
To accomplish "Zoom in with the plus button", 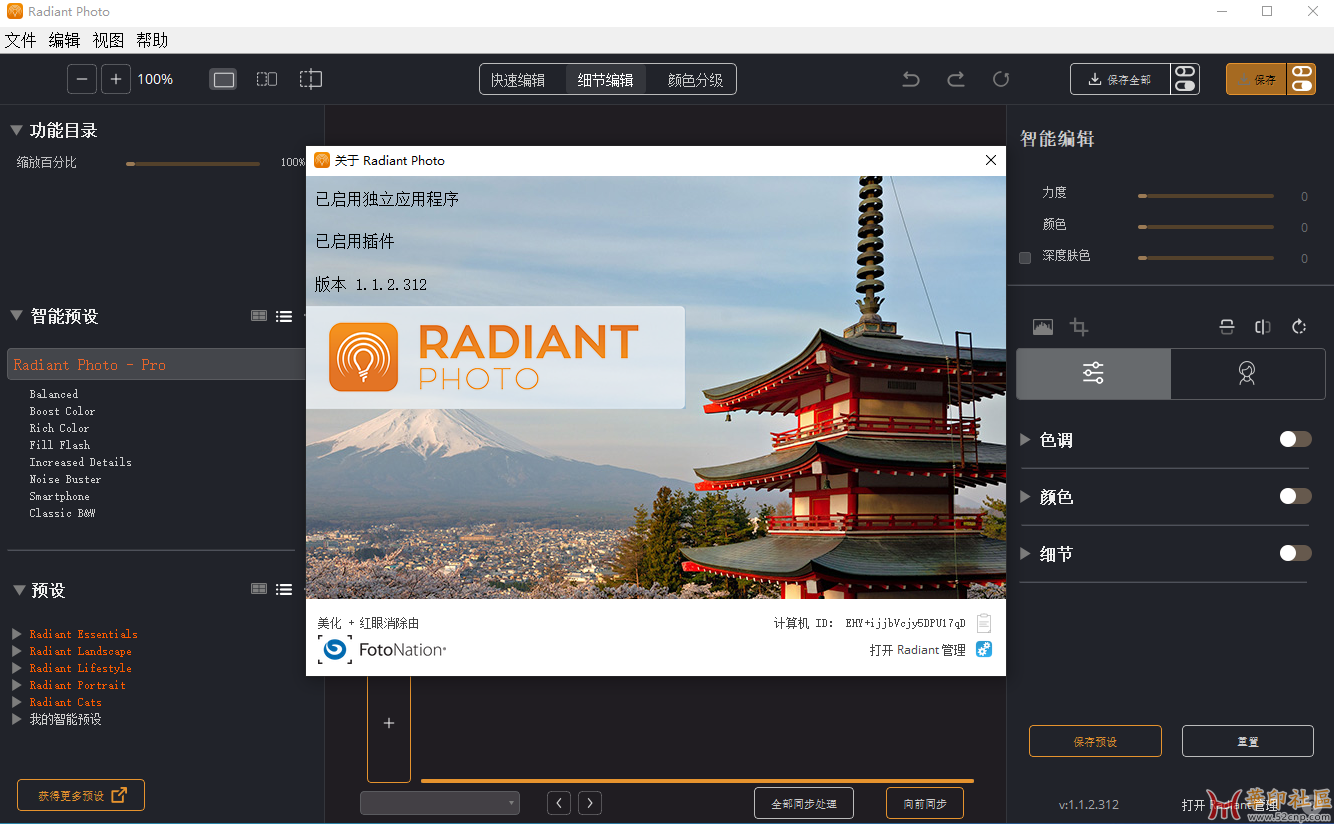I will point(116,79).
